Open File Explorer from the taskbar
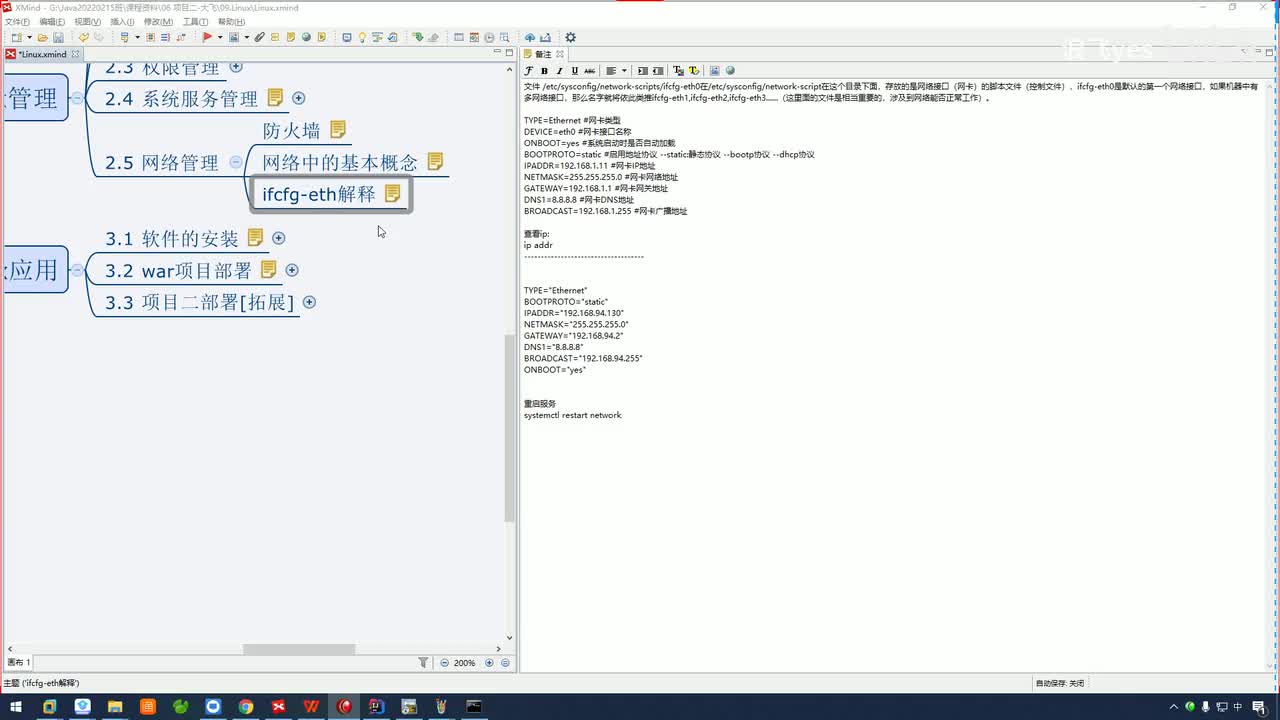 click(115, 707)
